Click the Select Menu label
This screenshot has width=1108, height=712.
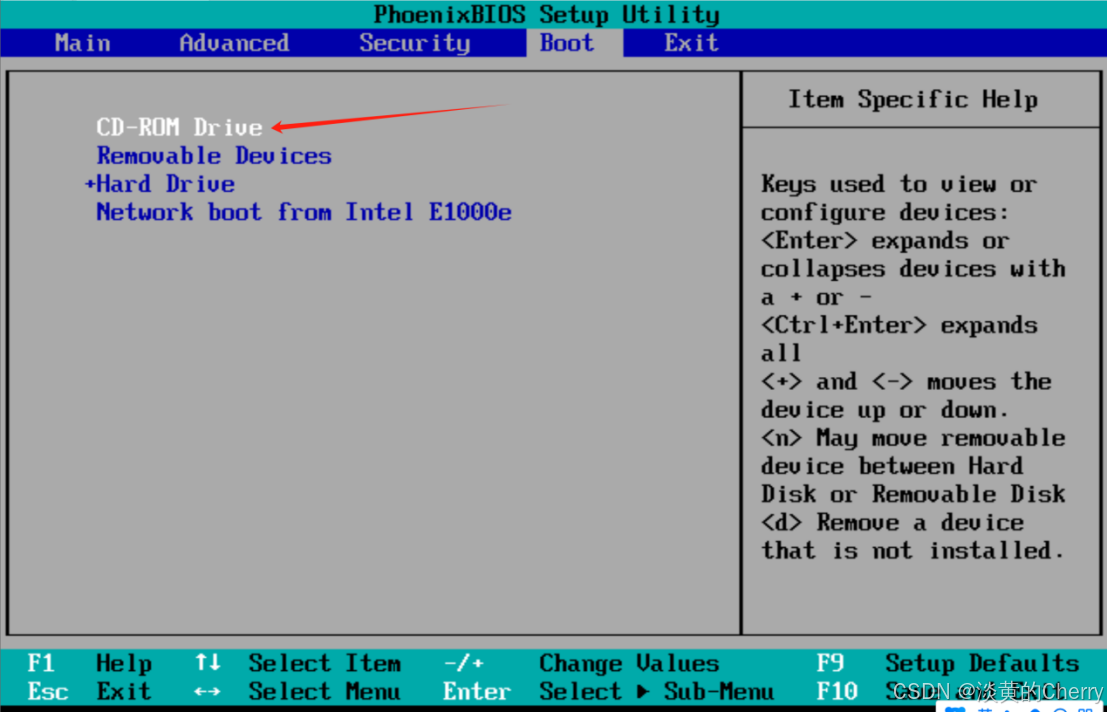pos(324,691)
